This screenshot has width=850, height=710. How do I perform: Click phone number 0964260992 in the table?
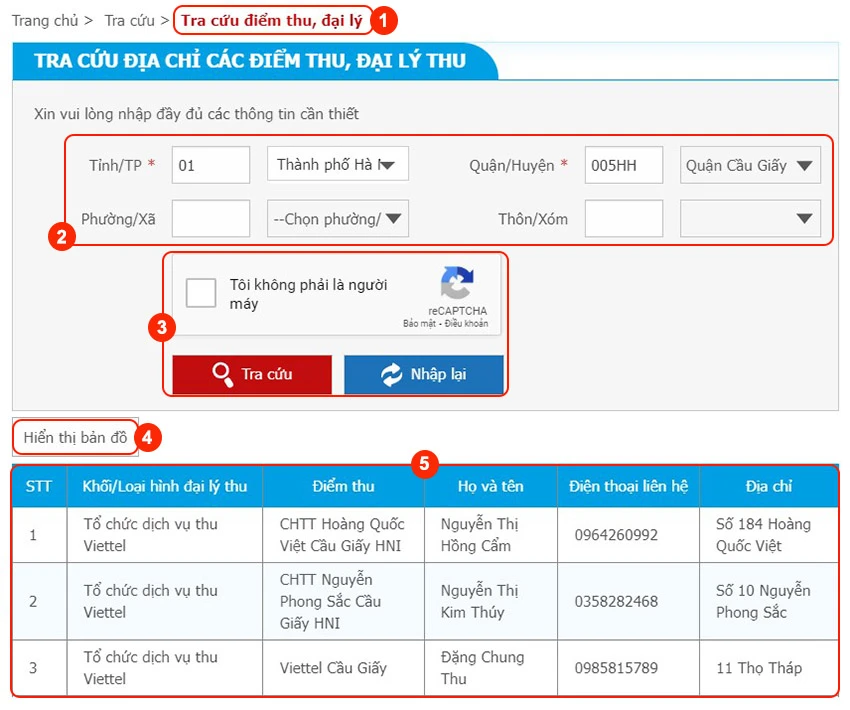(616, 535)
